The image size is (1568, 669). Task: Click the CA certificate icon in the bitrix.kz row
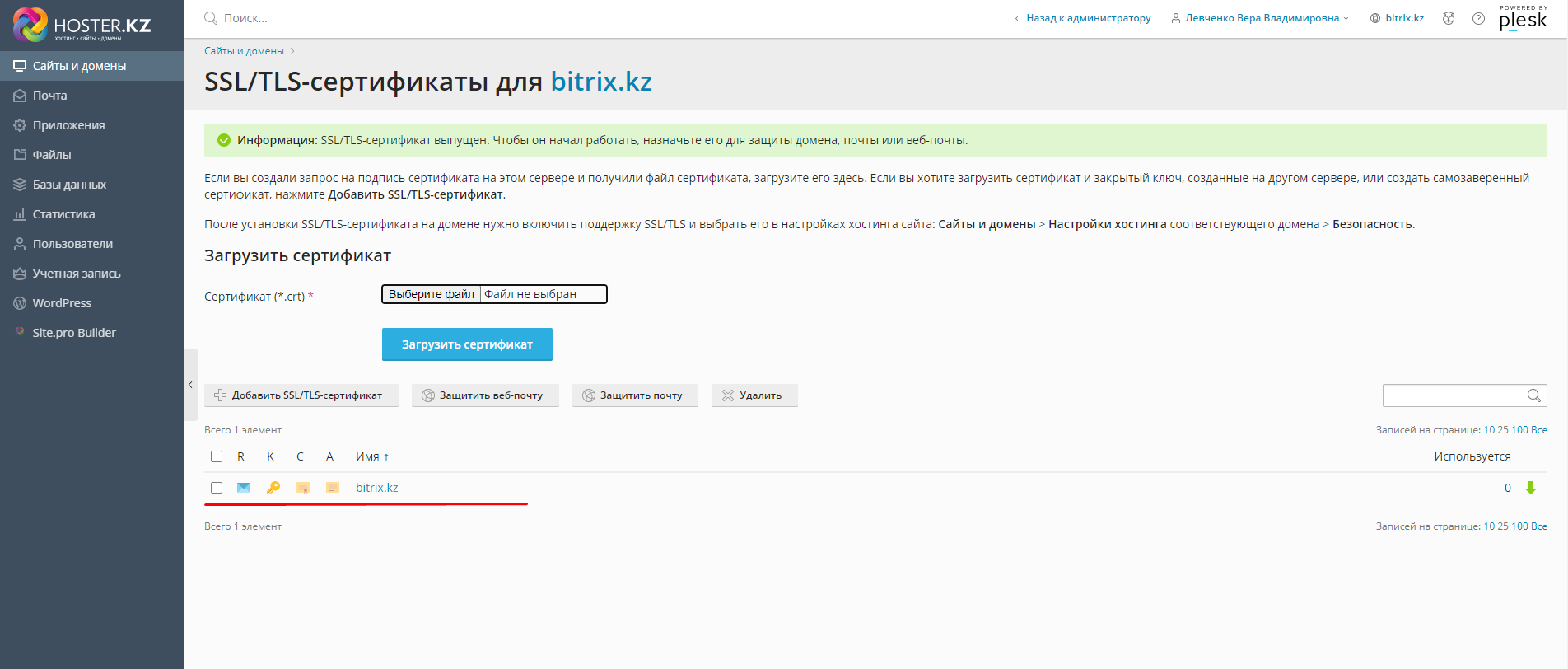(x=333, y=488)
